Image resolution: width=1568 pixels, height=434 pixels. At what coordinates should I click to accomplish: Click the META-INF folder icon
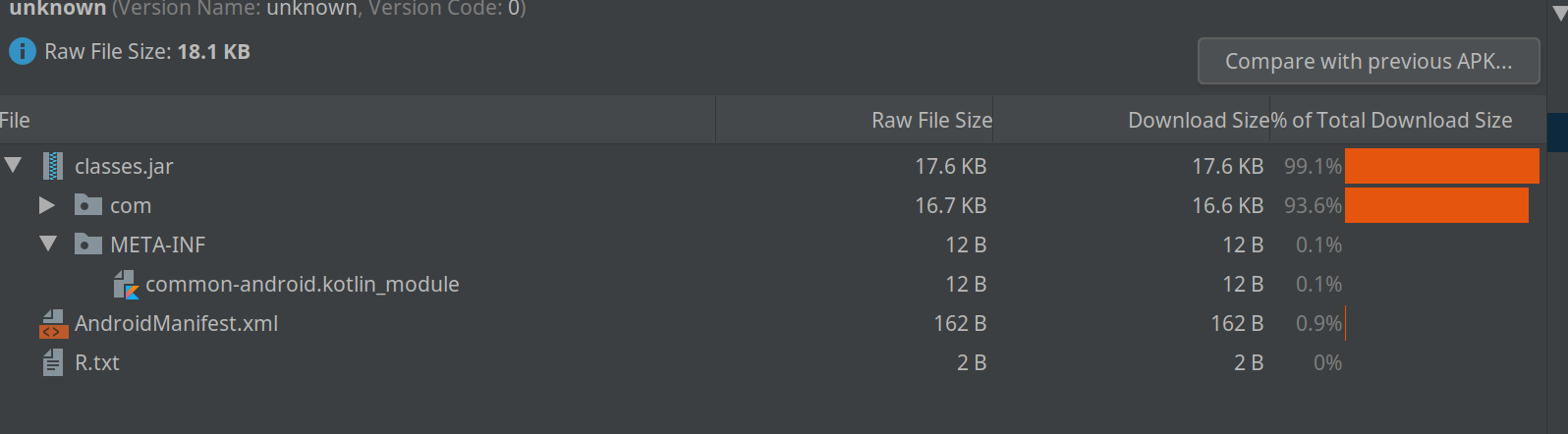coord(88,244)
